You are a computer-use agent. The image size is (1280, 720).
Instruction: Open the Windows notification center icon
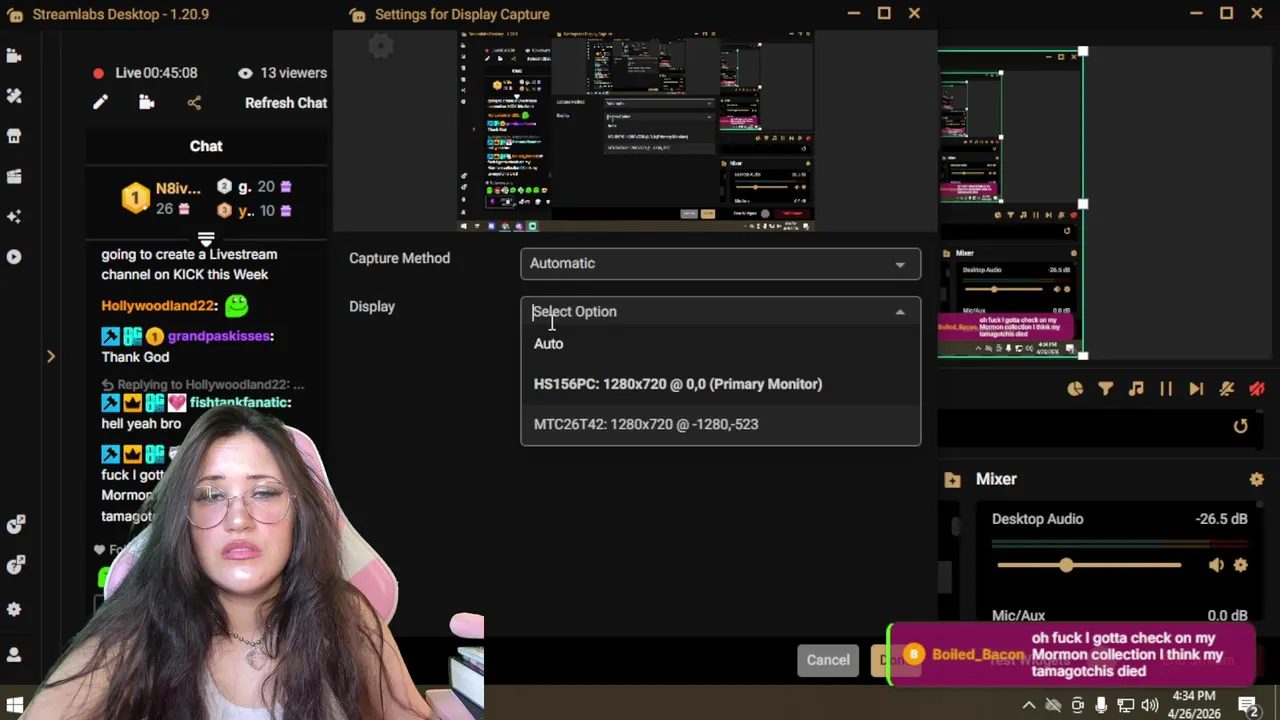click(x=1247, y=705)
